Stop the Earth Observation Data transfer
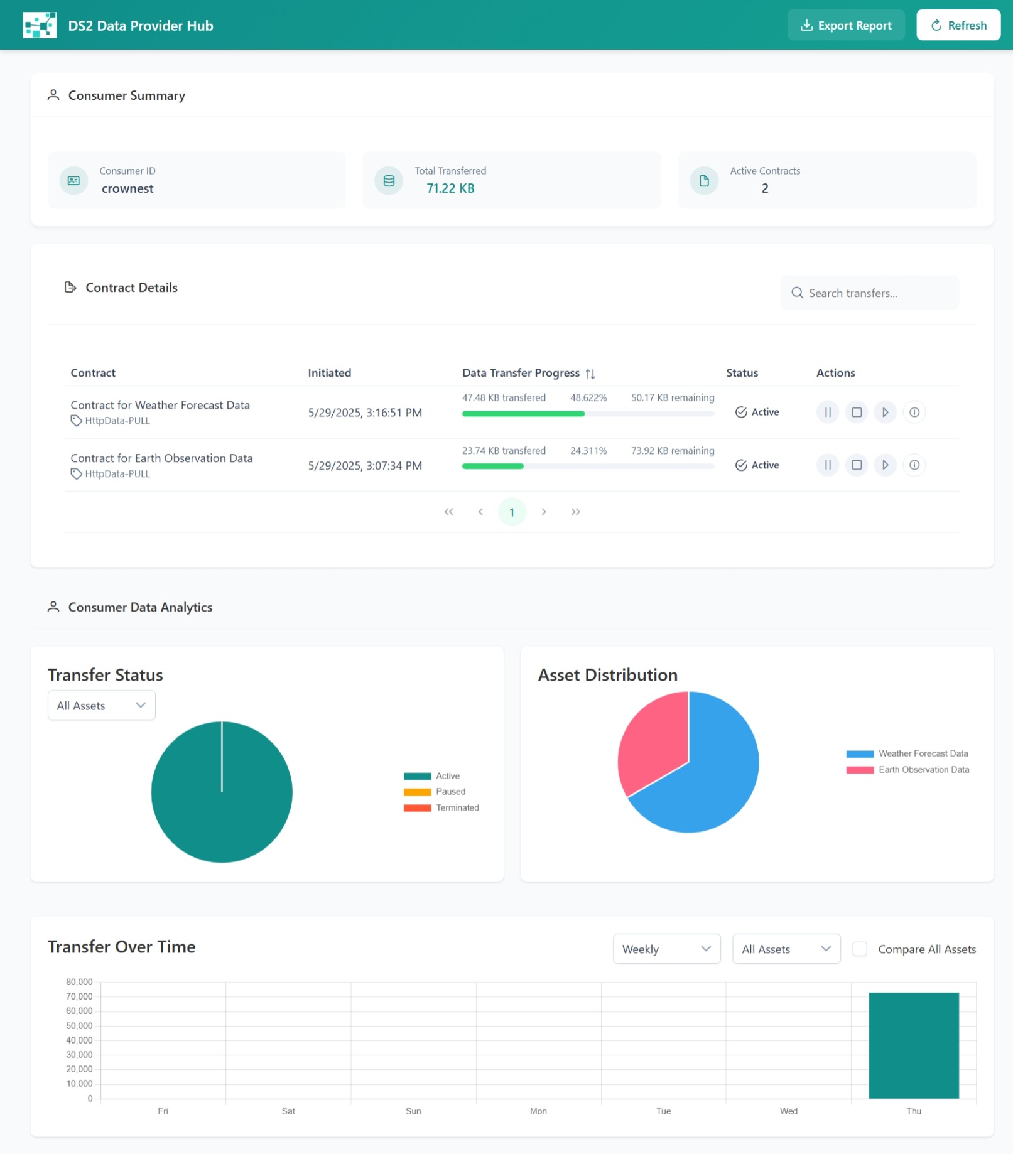 tap(857, 465)
